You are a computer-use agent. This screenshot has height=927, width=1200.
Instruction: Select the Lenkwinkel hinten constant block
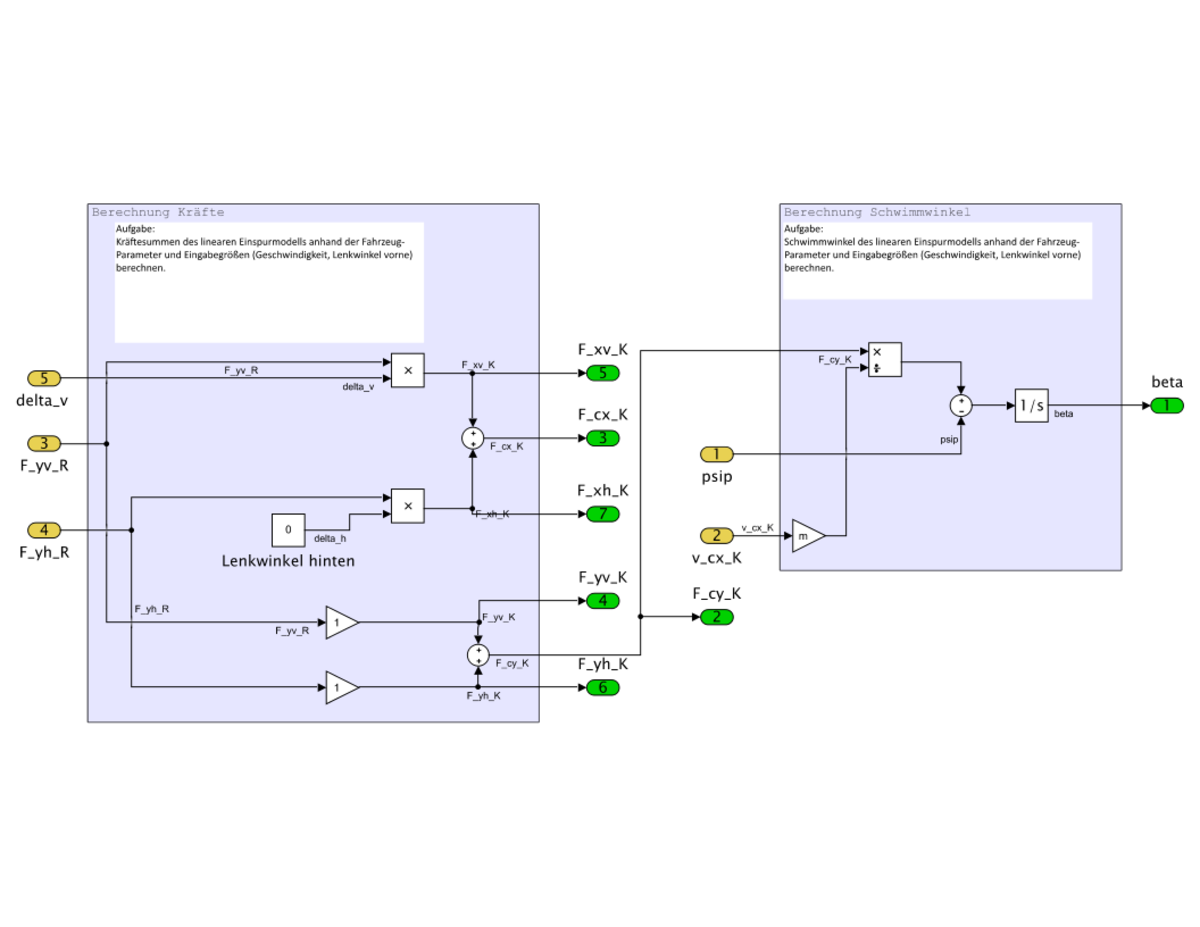pos(288,530)
